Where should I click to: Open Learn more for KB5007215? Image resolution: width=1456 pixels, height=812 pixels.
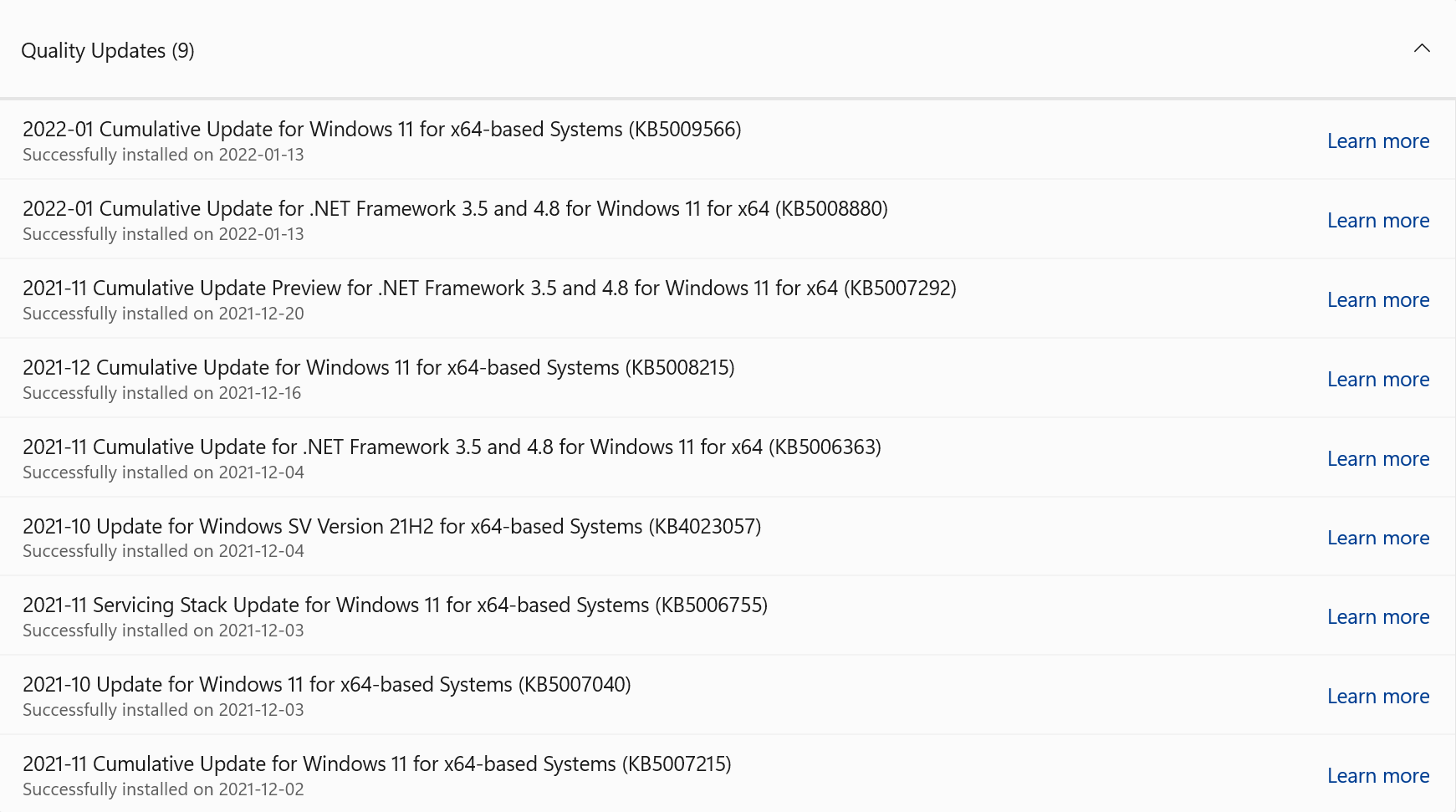click(1378, 776)
